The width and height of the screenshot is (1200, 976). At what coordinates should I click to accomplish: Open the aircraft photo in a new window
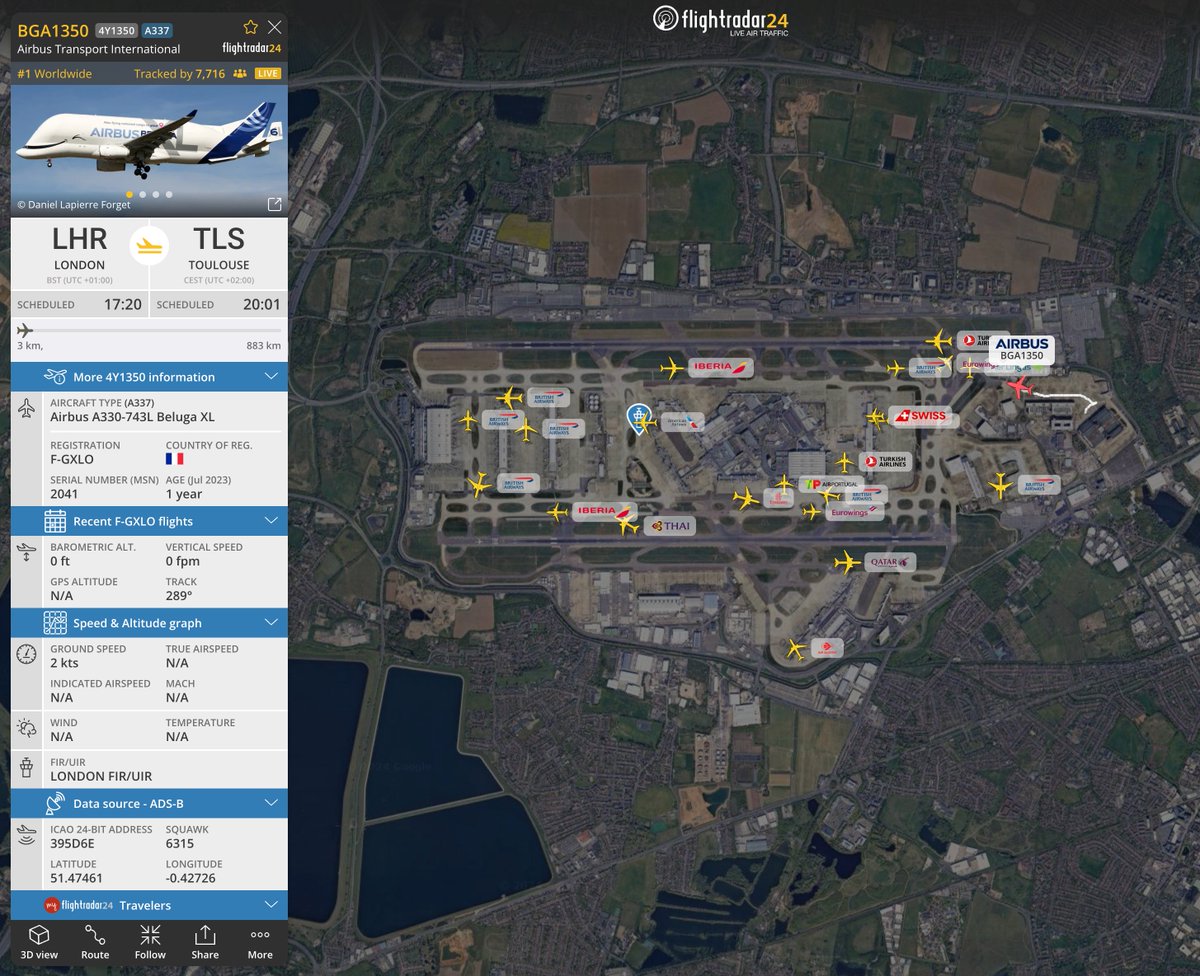pos(274,204)
